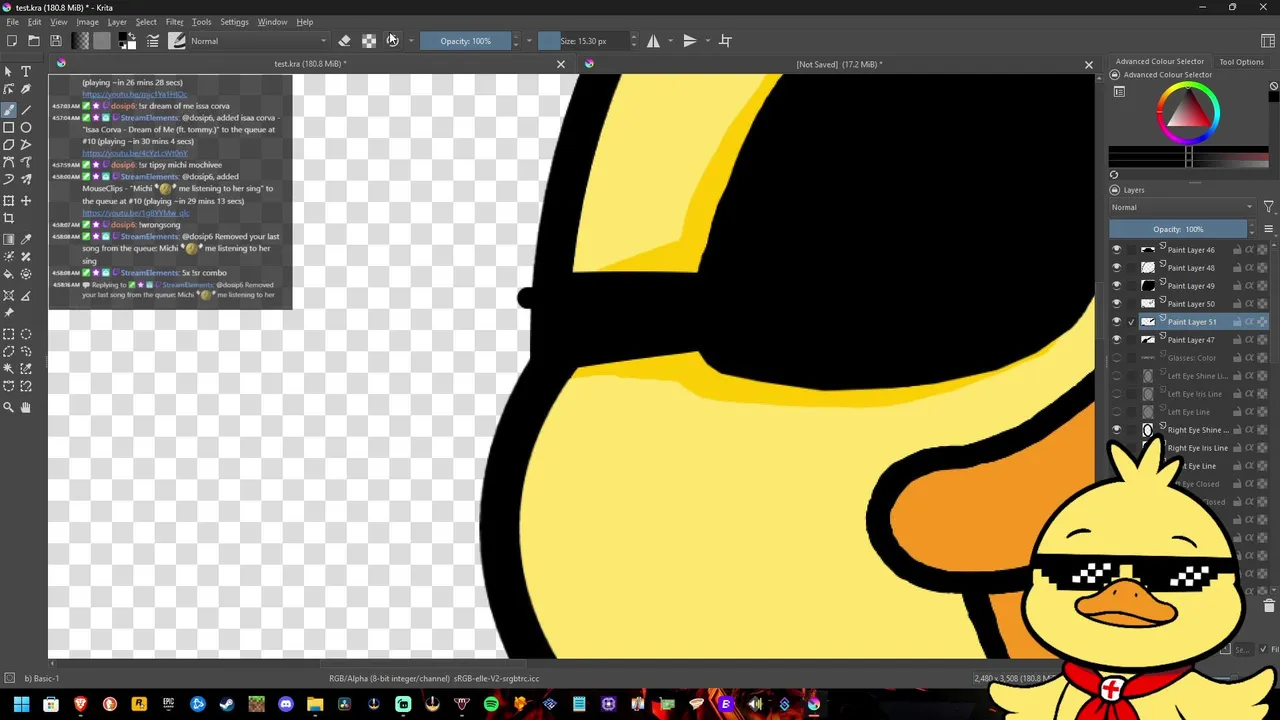The width and height of the screenshot is (1280, 720).
Task: Select the Measure tool
Action: 26,295
